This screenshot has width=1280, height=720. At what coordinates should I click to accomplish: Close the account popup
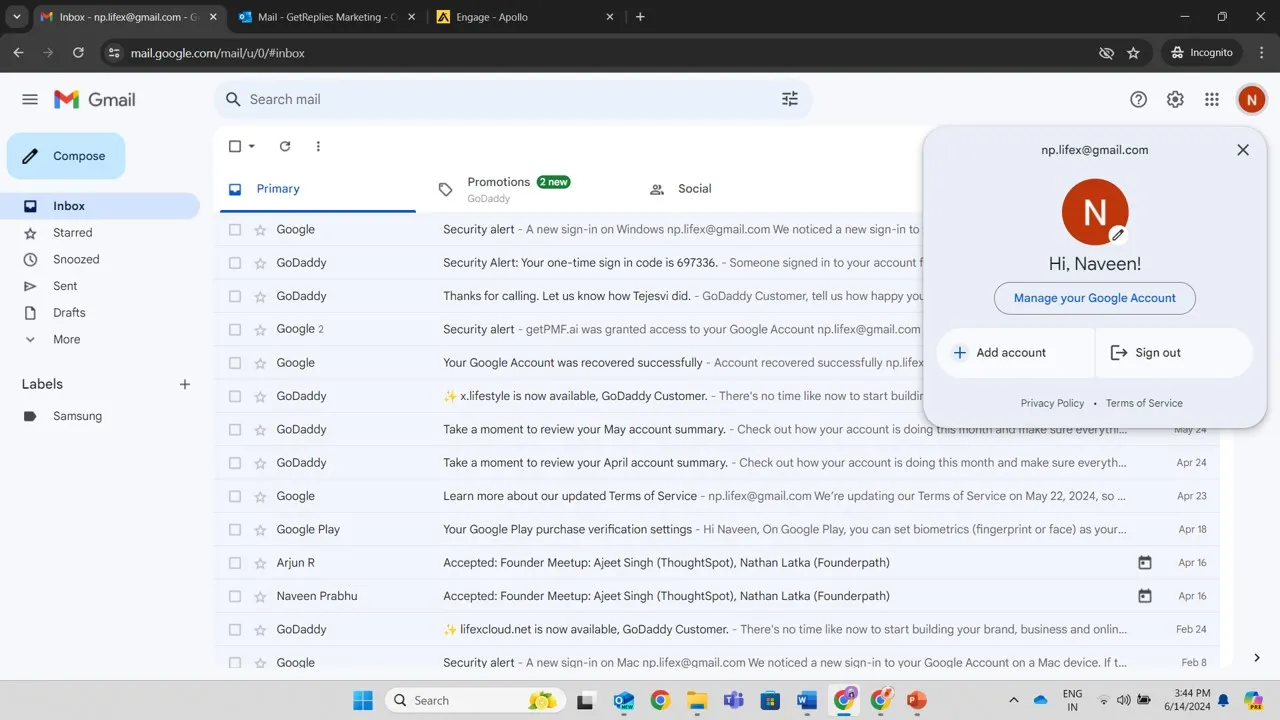(x=1243, y=150)
